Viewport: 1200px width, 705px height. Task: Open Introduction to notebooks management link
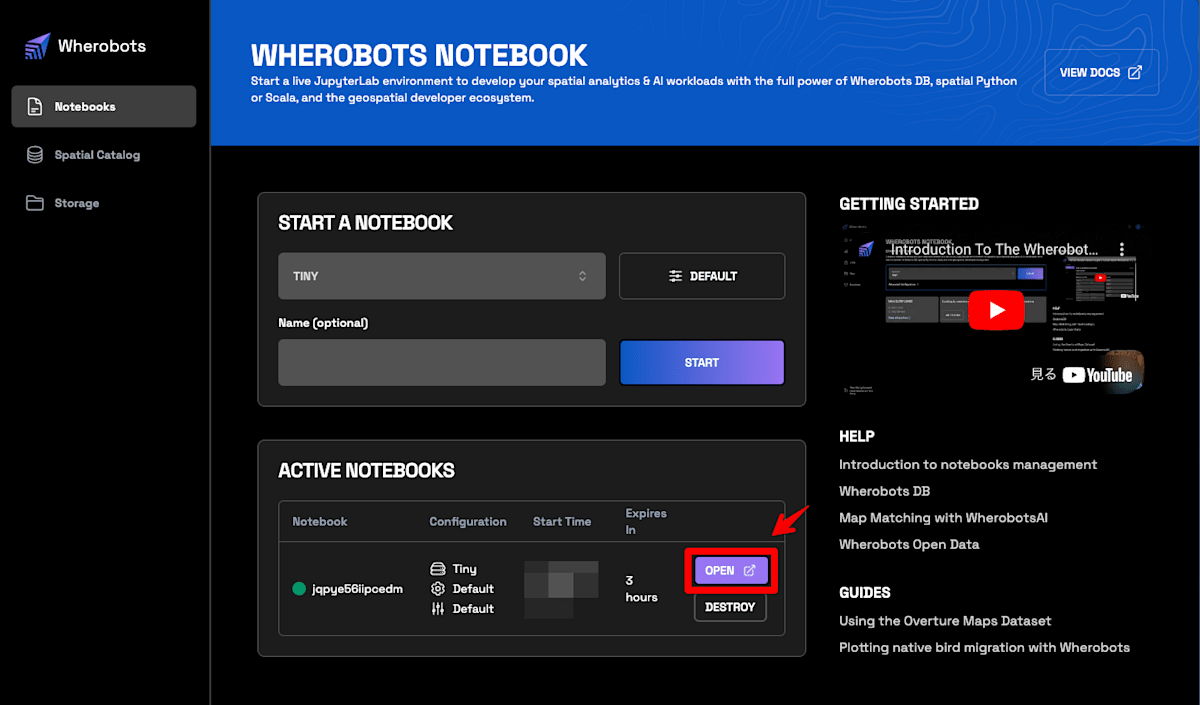[x=968, y=464]
